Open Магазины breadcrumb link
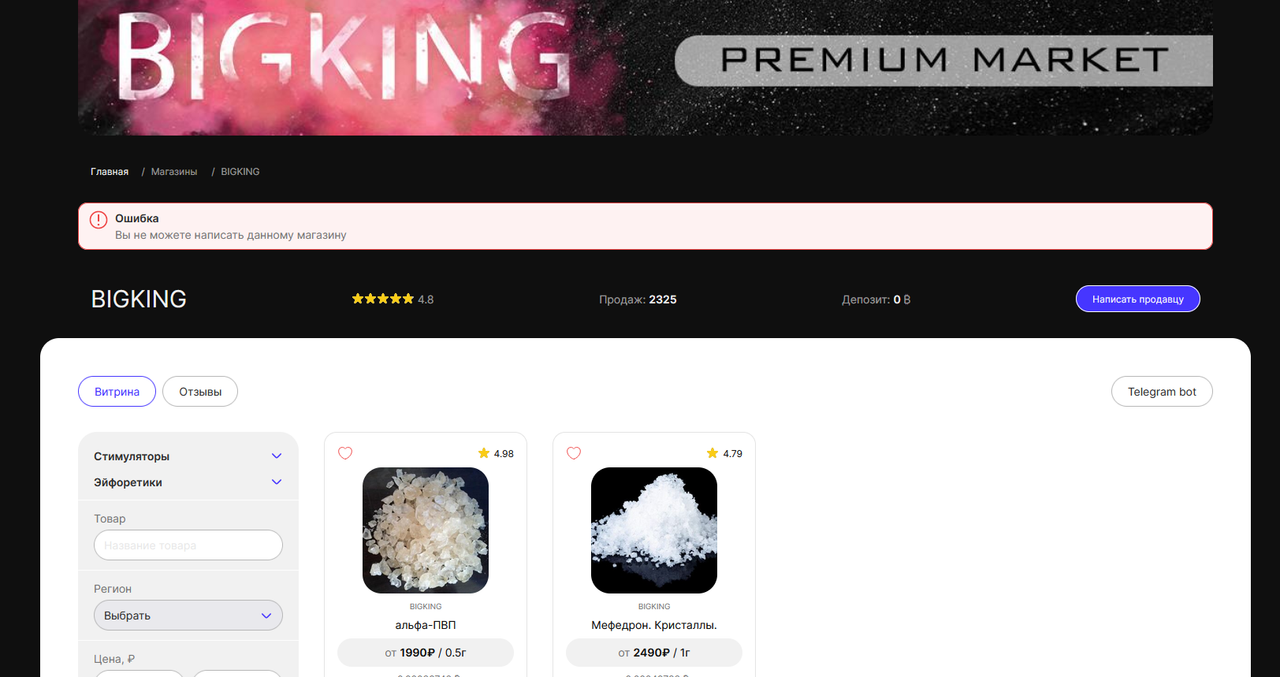This screenshot has width=1280, height=677. 174,172
